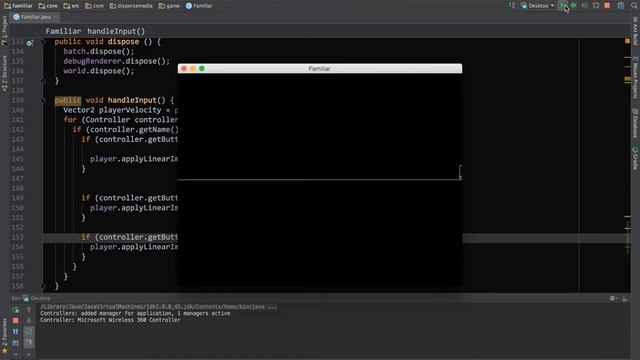Click the Run with Coverage icon

click(x=584, y=6)
